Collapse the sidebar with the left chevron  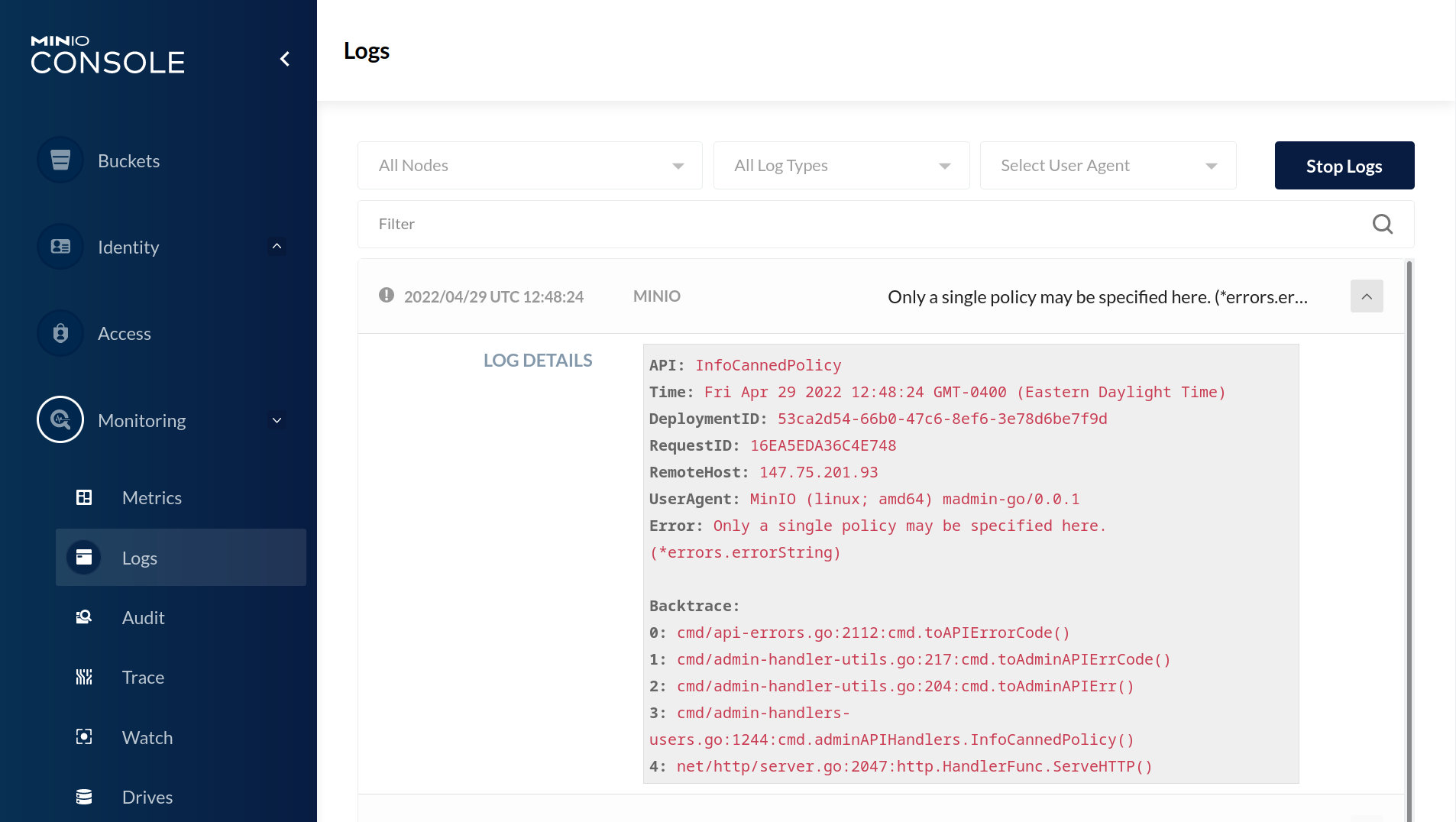(285, 59)
